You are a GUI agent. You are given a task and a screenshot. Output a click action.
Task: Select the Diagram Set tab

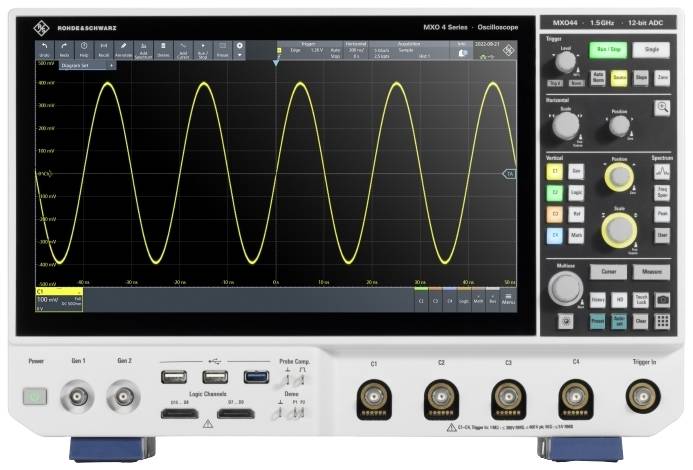(x=75, y=65)
